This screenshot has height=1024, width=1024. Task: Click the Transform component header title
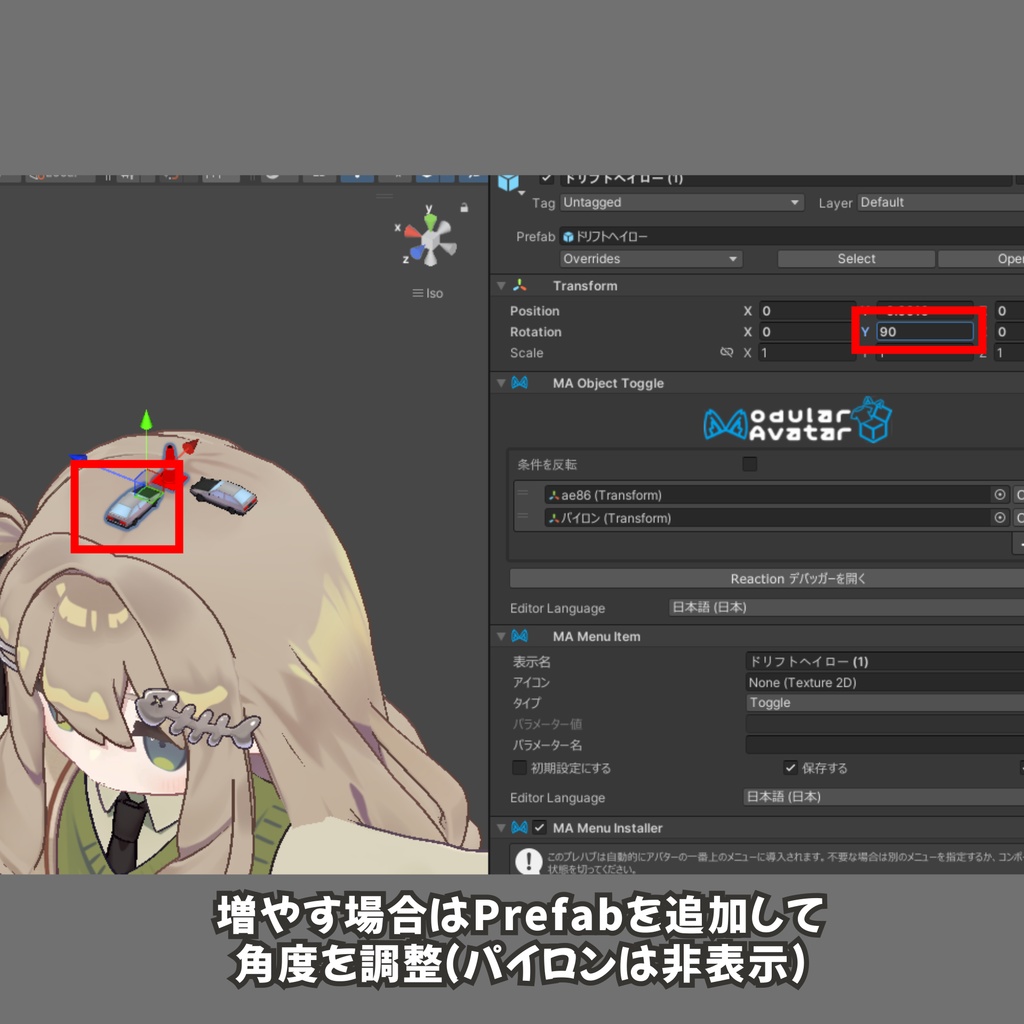click(x=584, y=285)
